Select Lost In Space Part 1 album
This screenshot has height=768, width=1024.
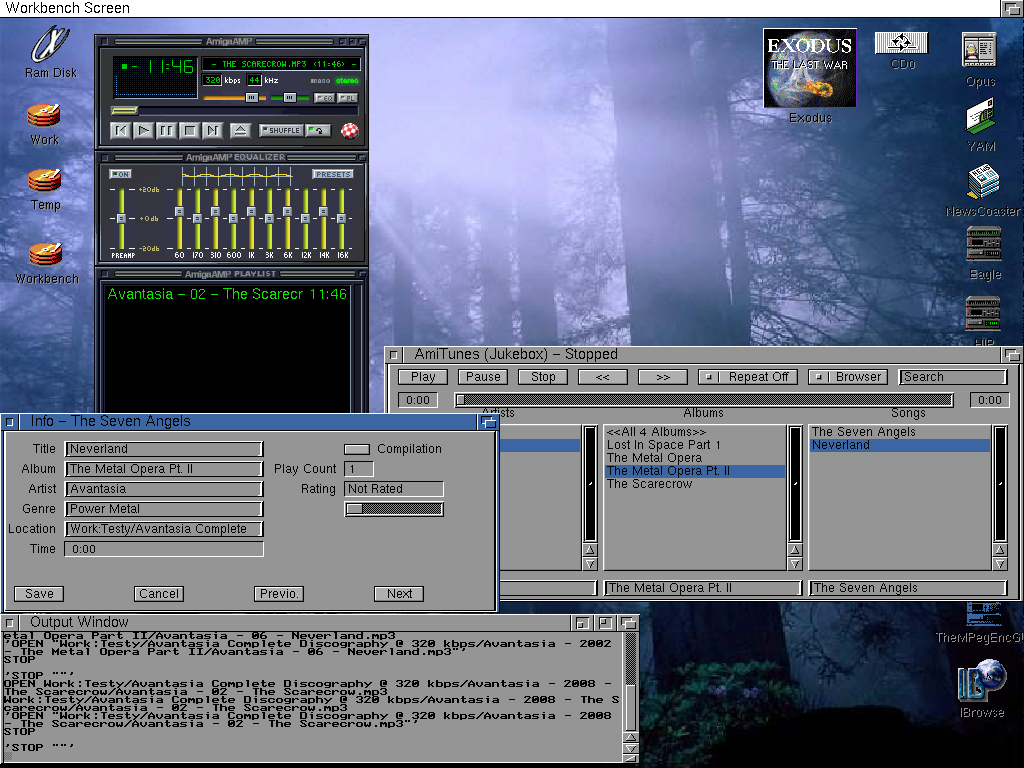pos(695,445)
